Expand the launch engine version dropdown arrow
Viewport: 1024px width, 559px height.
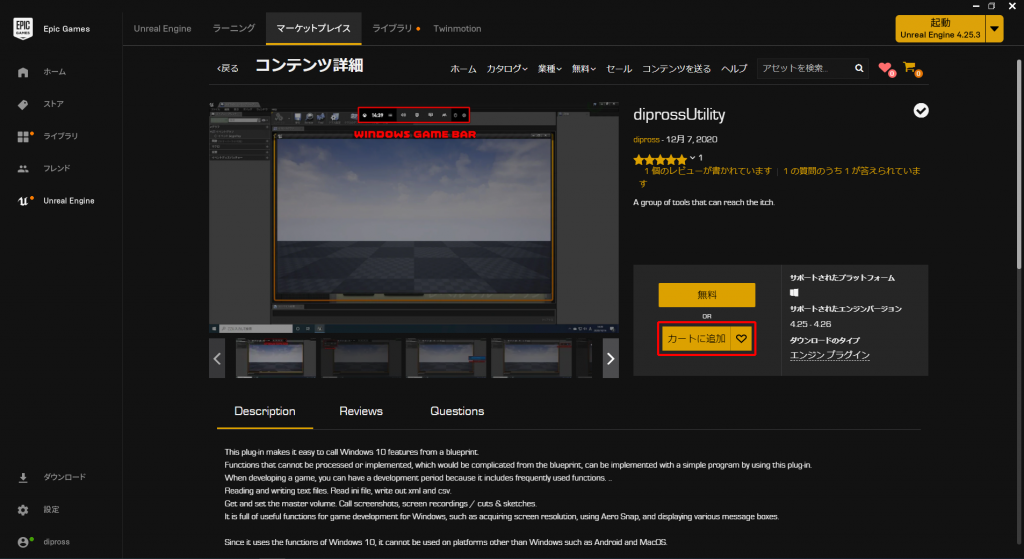click(x=995, y=29)
